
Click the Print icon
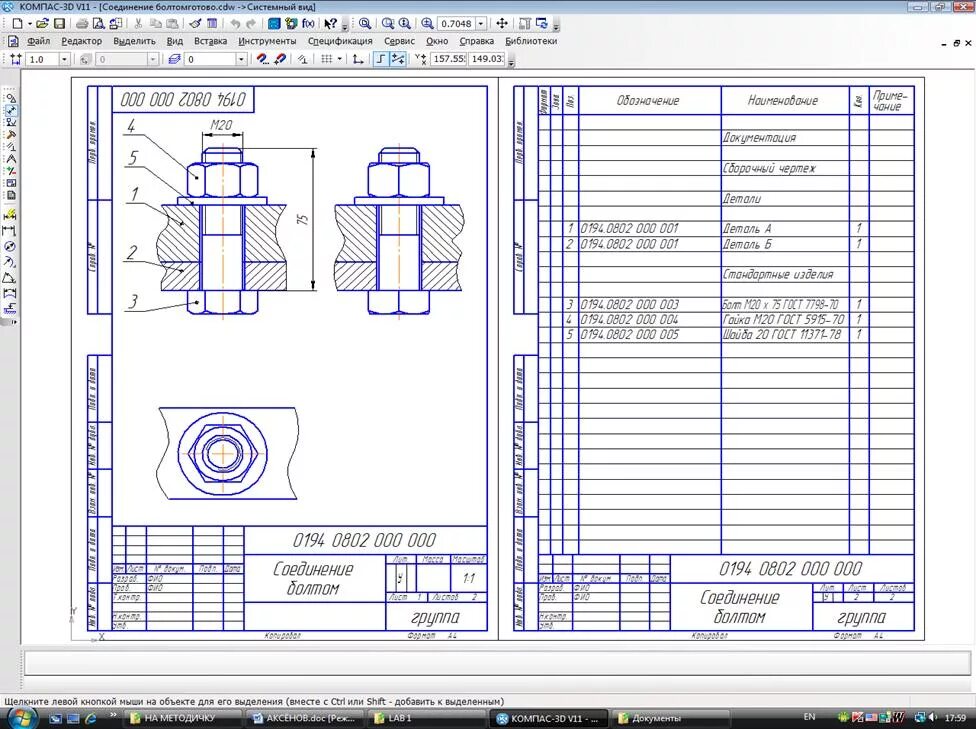82,24
